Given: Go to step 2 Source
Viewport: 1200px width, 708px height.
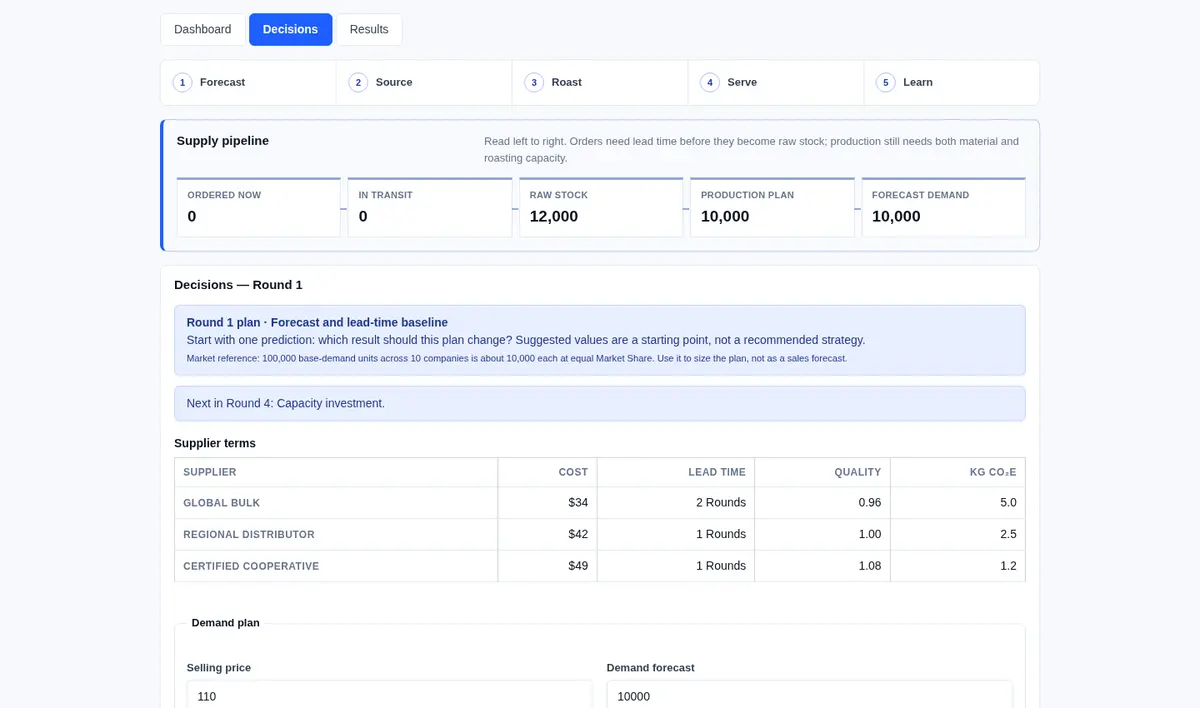Looking at the screenshot, I should coord(424,83).
